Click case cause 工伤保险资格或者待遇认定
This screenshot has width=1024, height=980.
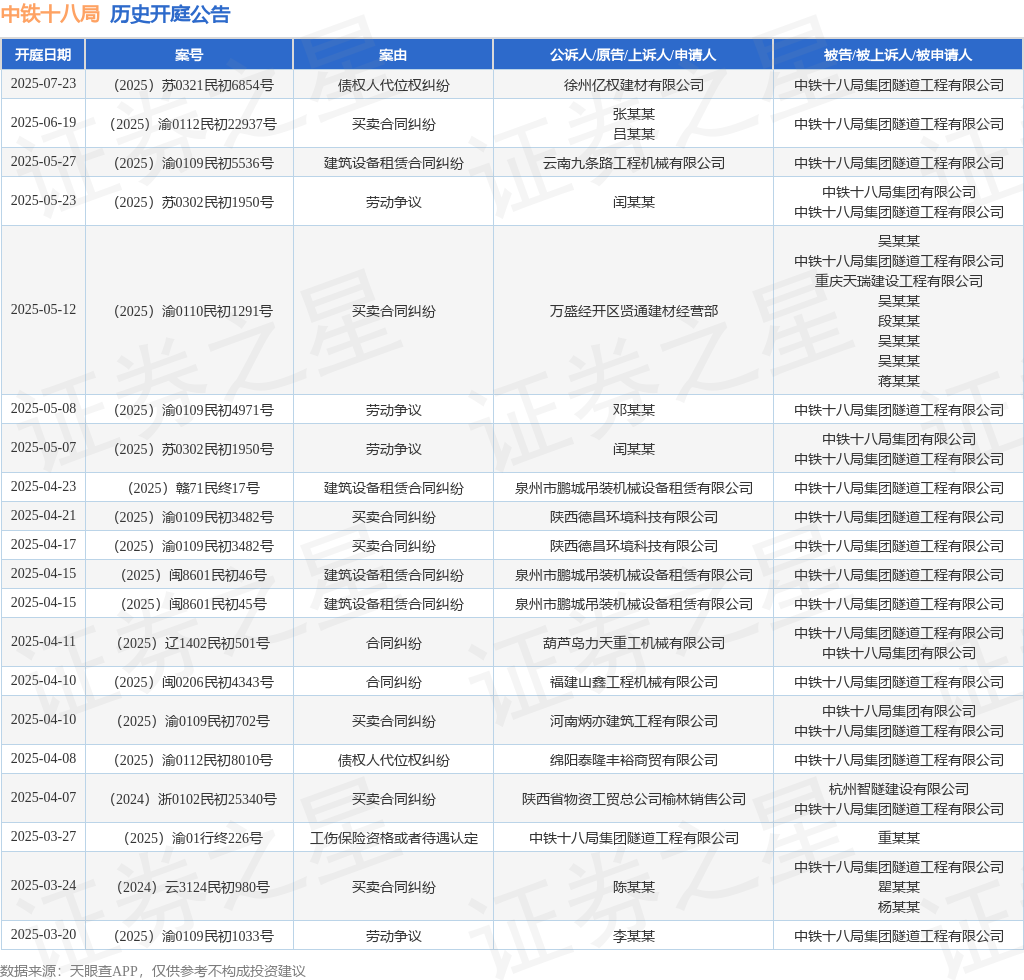click(394, 838)
